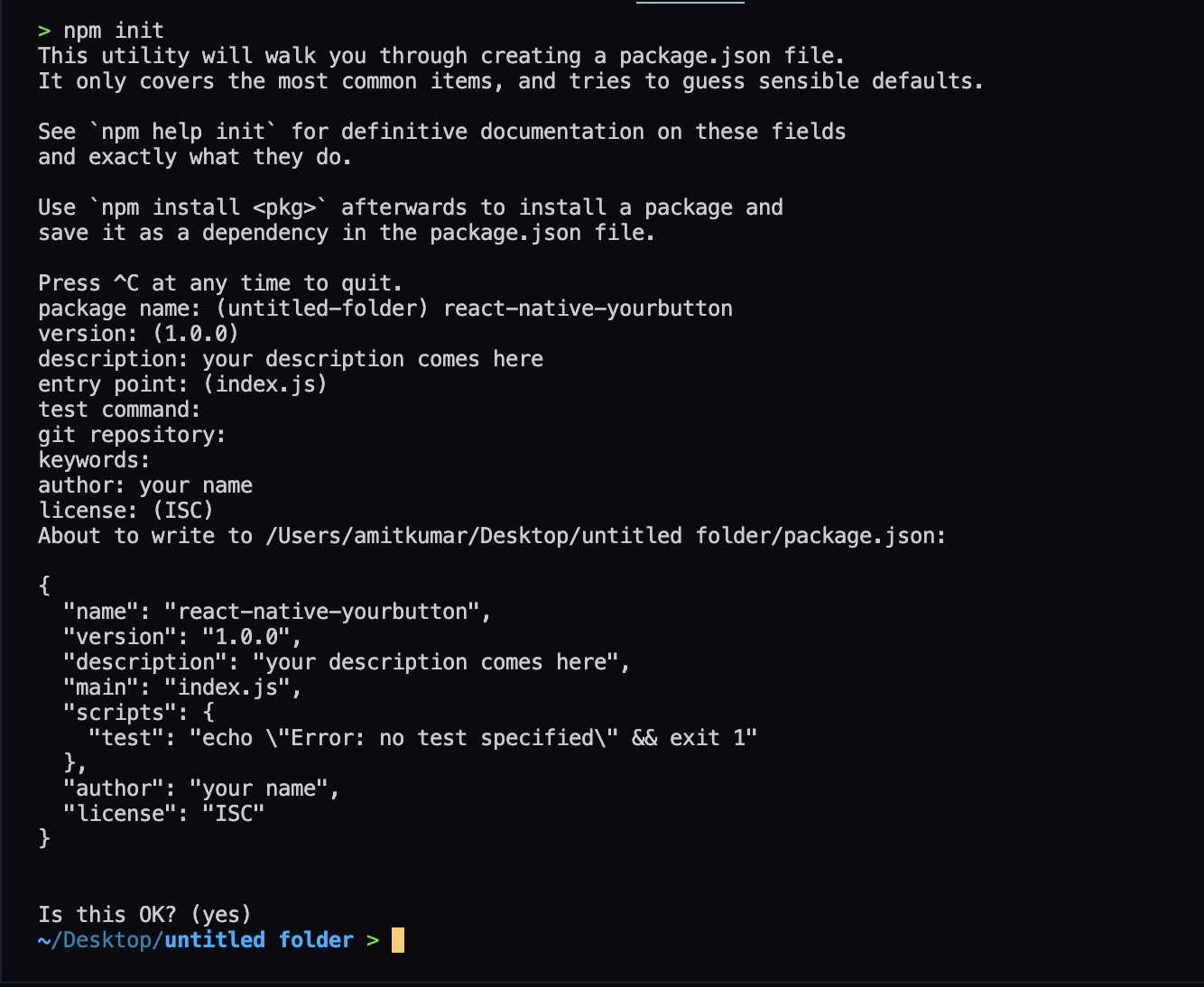The height and width of the screenshot is (987, 1204).
Task: Click the ~/Desktop/ part of the prompt
Action: click(100, 940)
